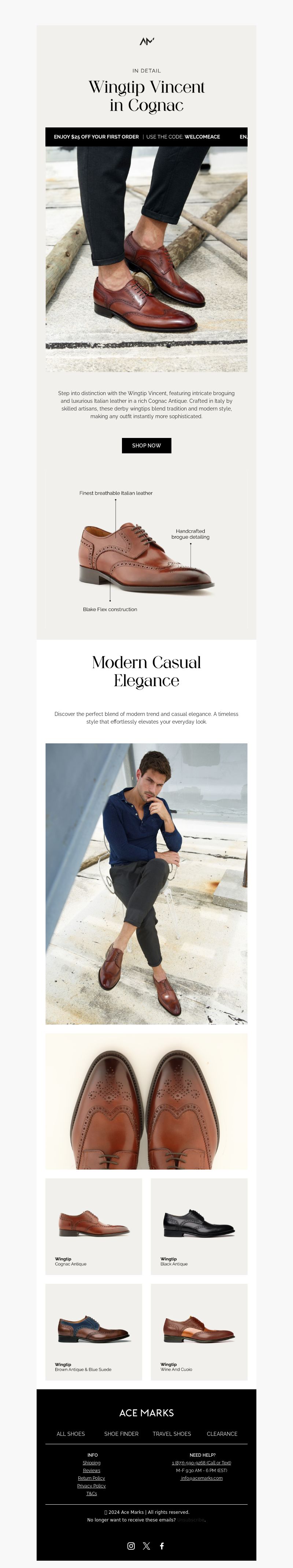Open the Return Policy link
293x1568 pixels.
(92, 1478)
